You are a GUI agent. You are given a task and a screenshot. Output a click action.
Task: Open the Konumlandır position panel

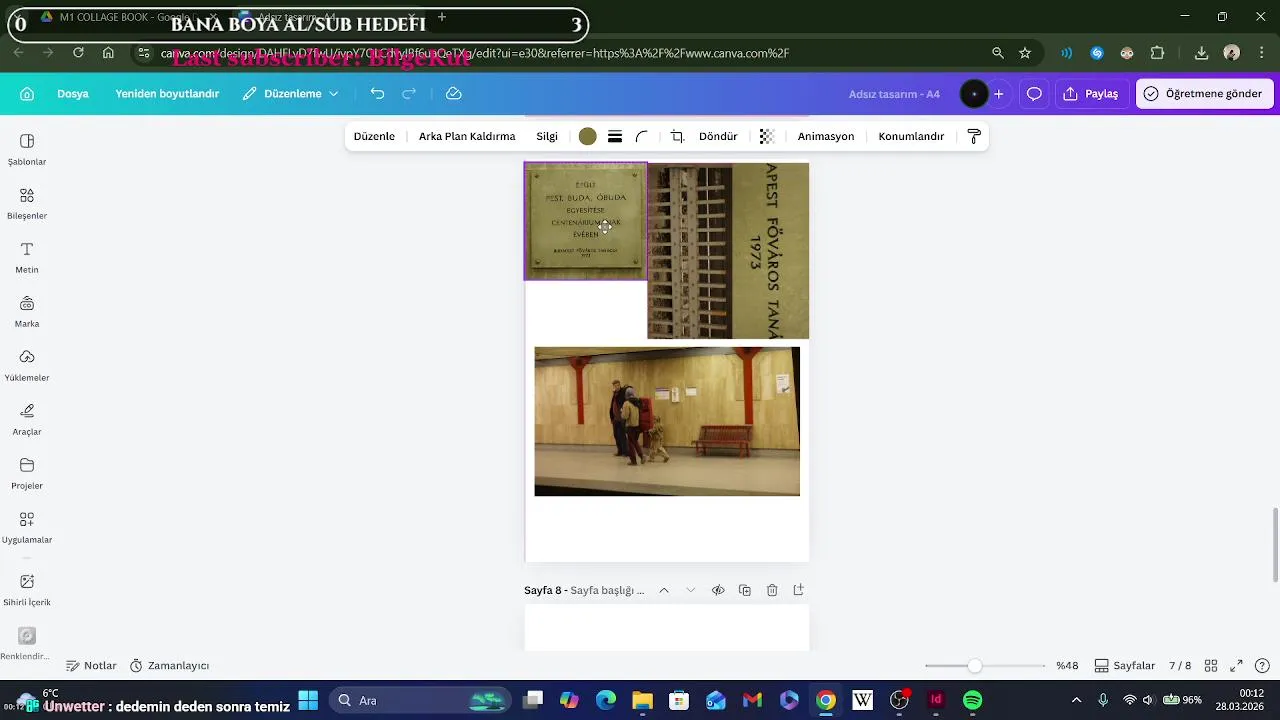[x=911, y=136]
